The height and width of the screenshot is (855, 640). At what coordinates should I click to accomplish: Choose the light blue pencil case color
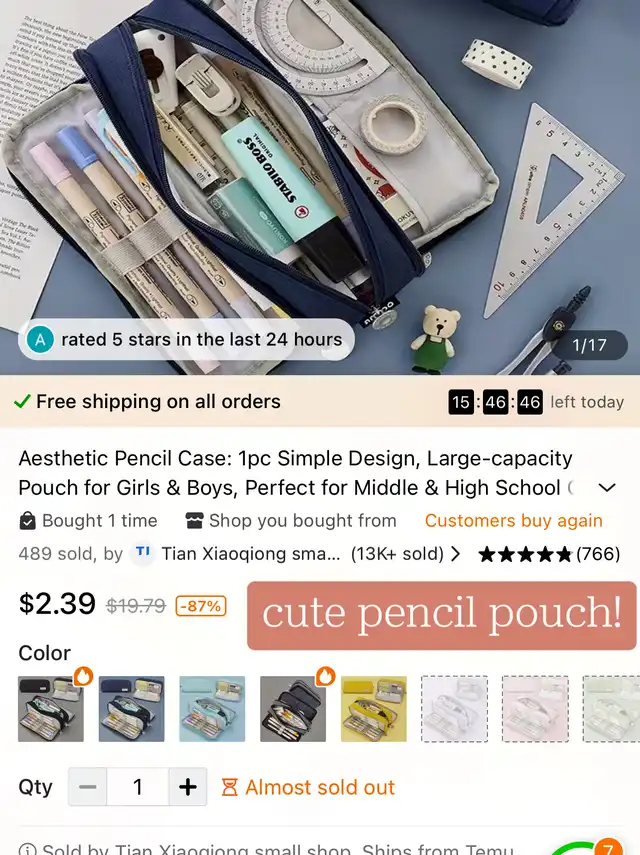pyautogui.click(x=212, y=709)
